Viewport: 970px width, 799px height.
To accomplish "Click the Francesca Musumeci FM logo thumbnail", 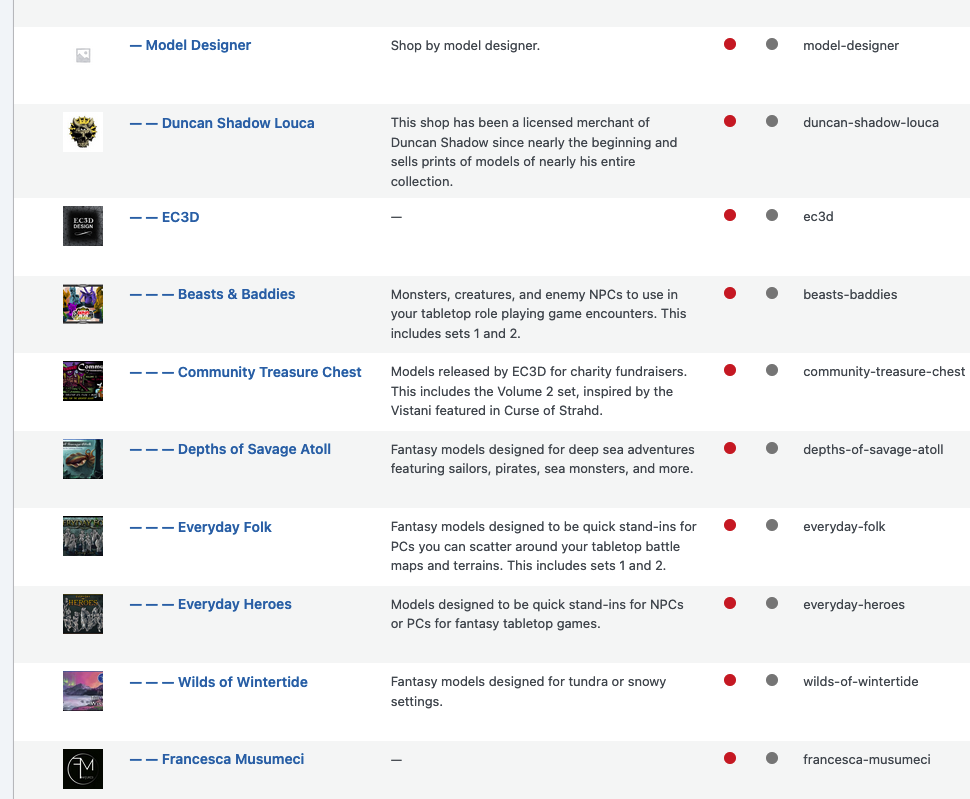I will click(83, 768).
